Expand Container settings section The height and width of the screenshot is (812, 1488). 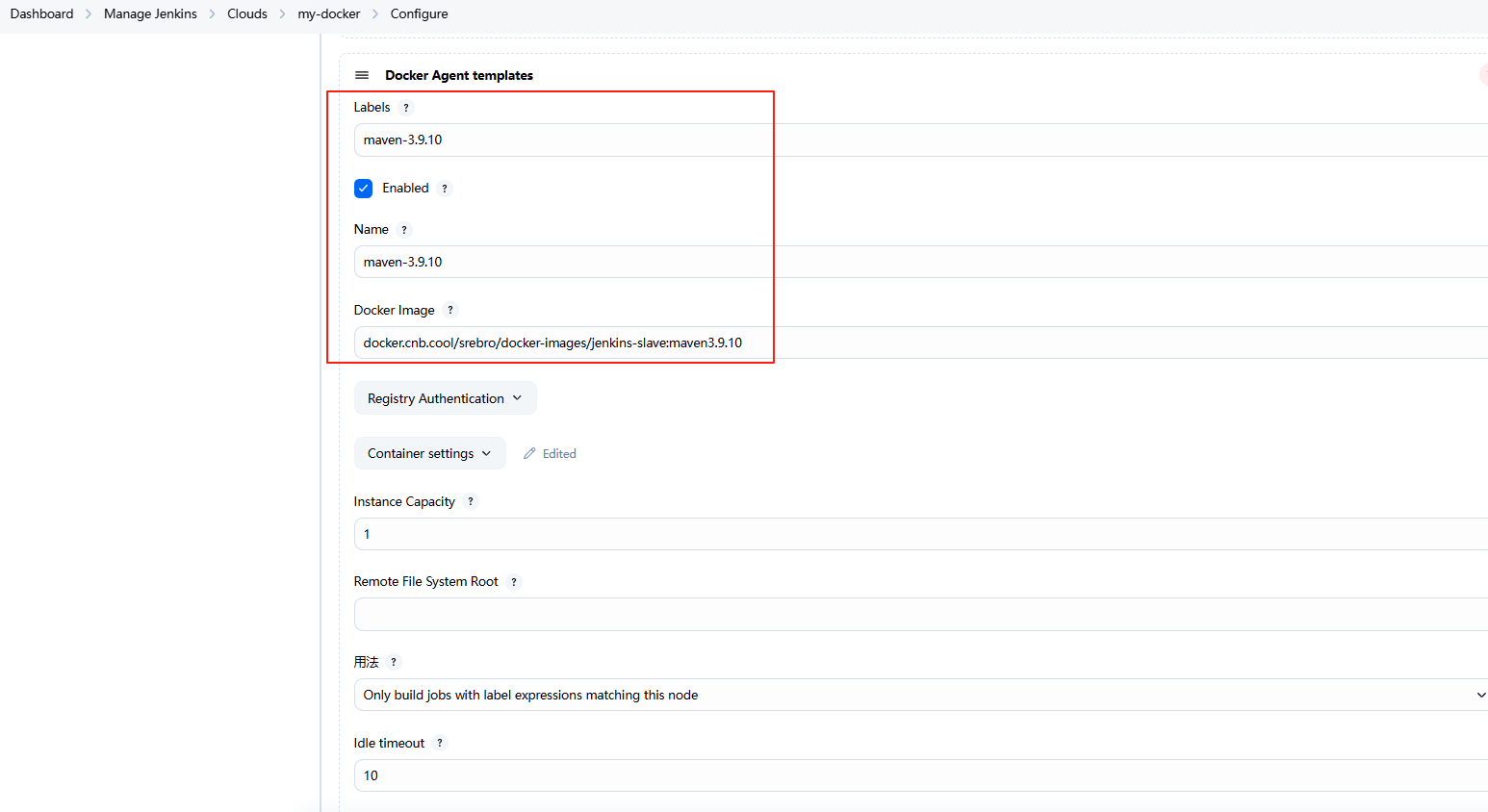coord(429,453)
